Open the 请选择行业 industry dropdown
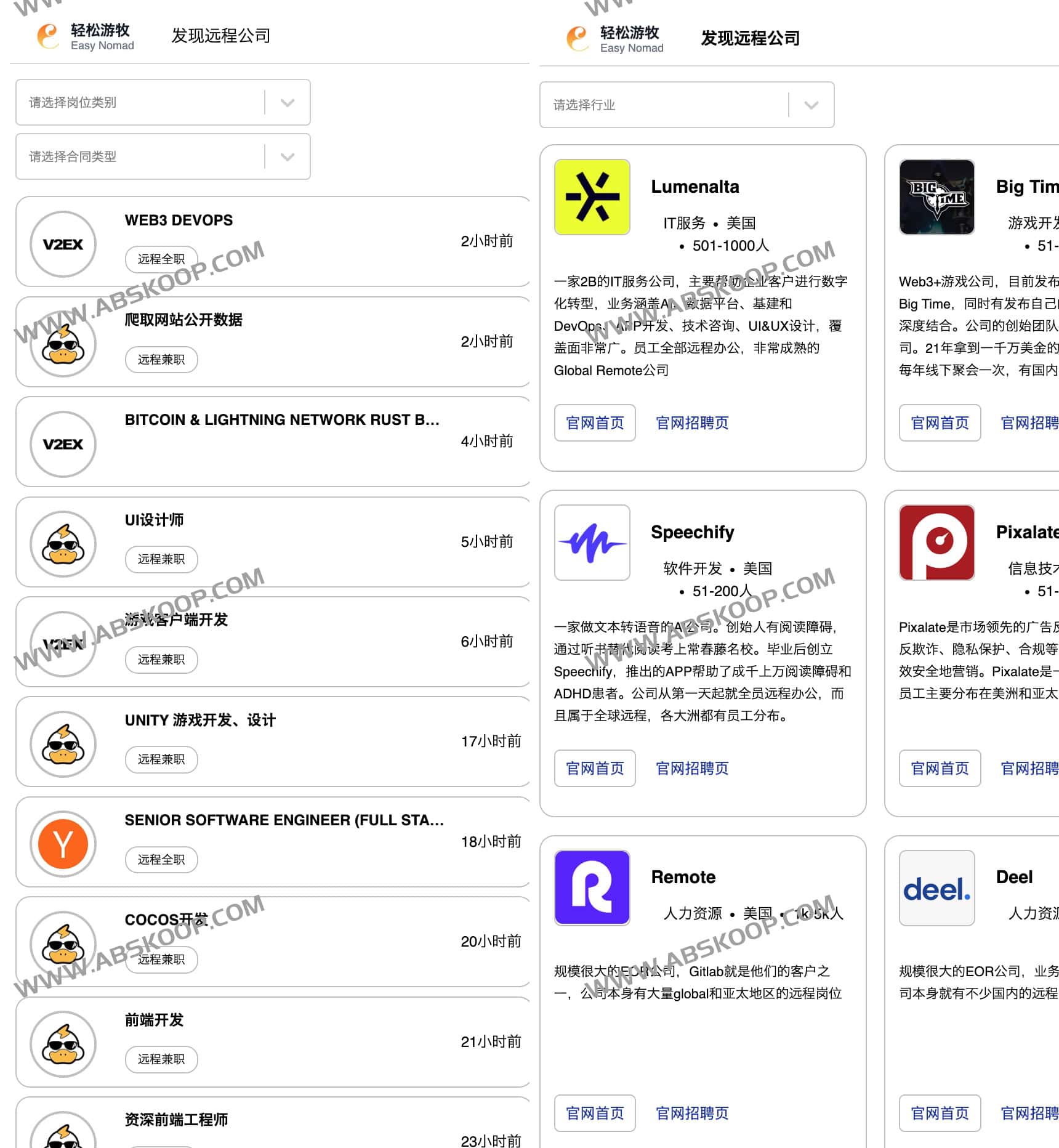1059x1148 pixels. point(687,105)
